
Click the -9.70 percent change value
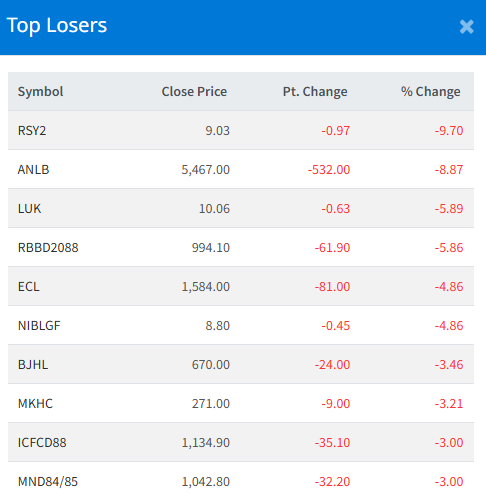click(449, 131)
